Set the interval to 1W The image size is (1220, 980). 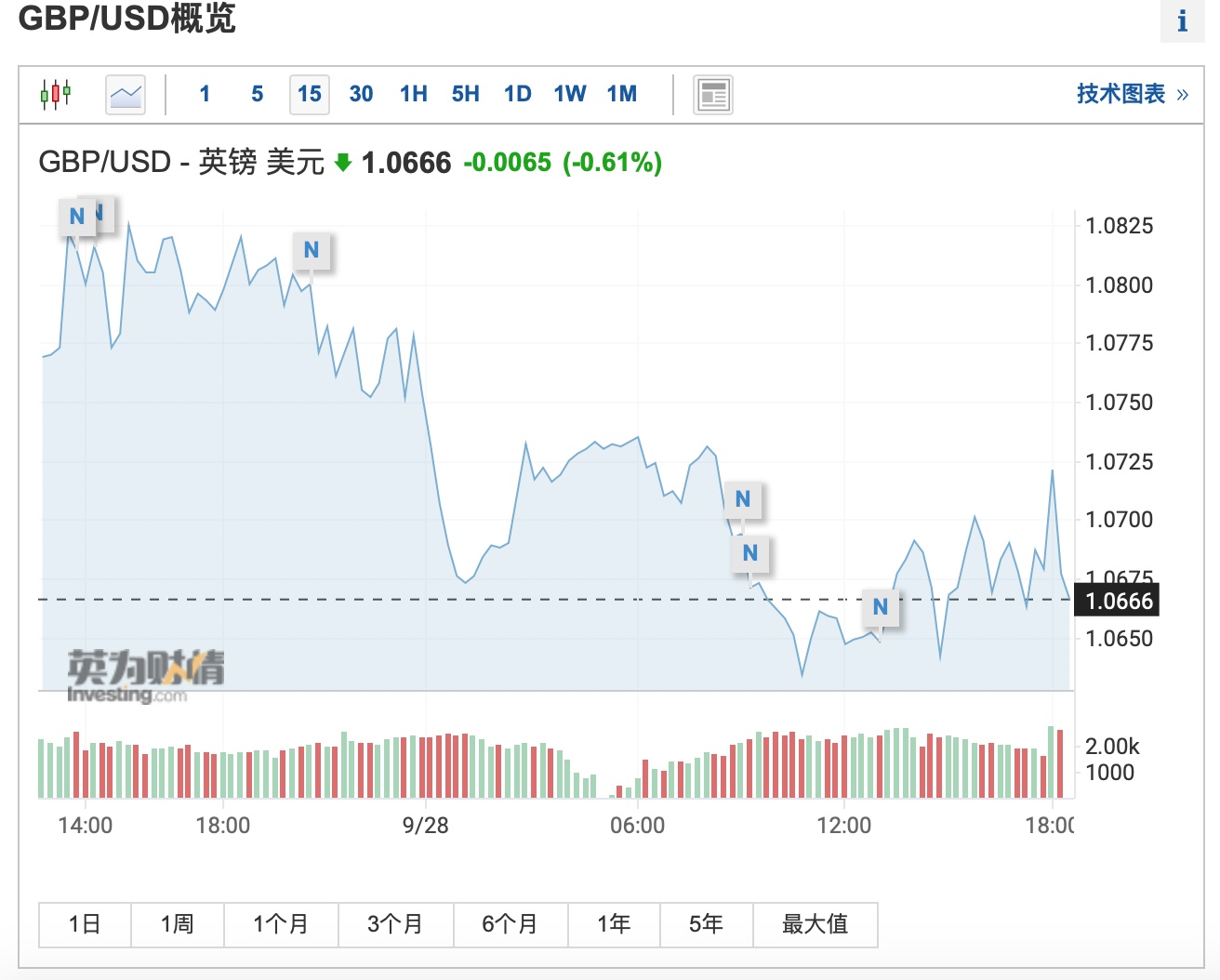pos(569,94)
